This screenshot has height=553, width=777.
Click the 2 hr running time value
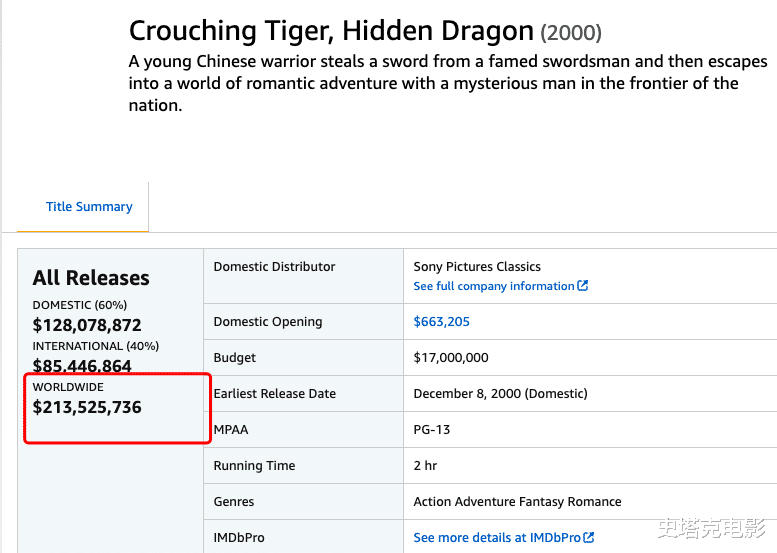(425, 466)
